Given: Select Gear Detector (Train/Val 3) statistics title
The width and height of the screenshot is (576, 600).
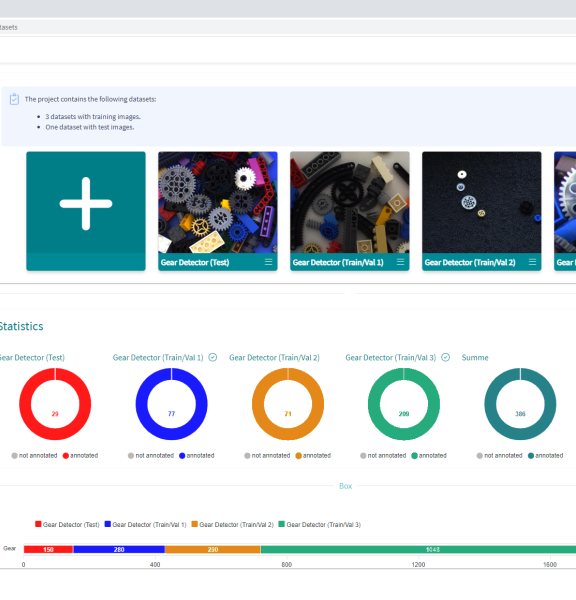Looking at the screenshot, I should [391, 358].
